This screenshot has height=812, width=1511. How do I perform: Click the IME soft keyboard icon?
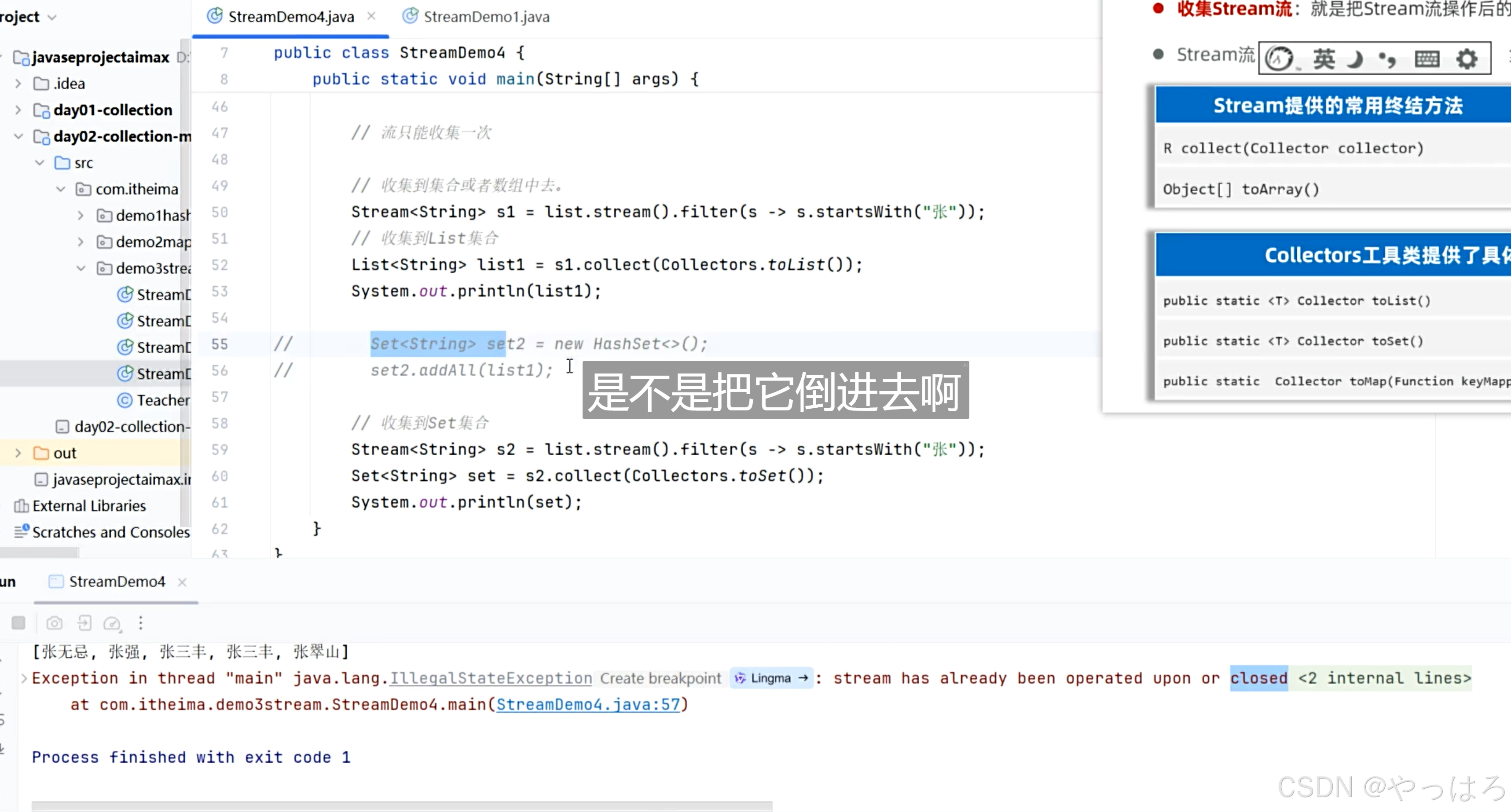click(1427, 59)
